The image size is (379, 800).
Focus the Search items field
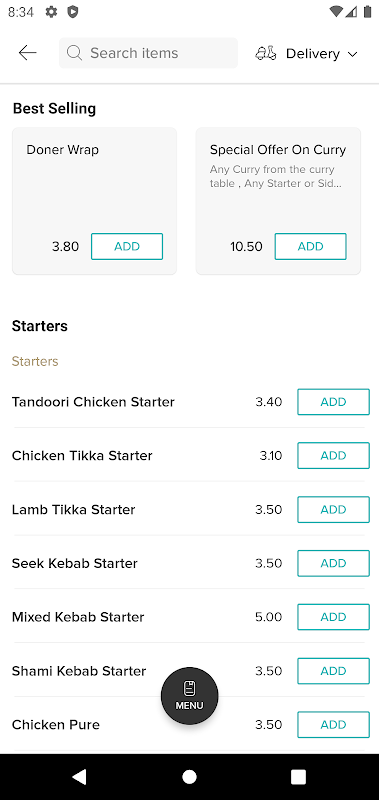click(x=148, y=53)
